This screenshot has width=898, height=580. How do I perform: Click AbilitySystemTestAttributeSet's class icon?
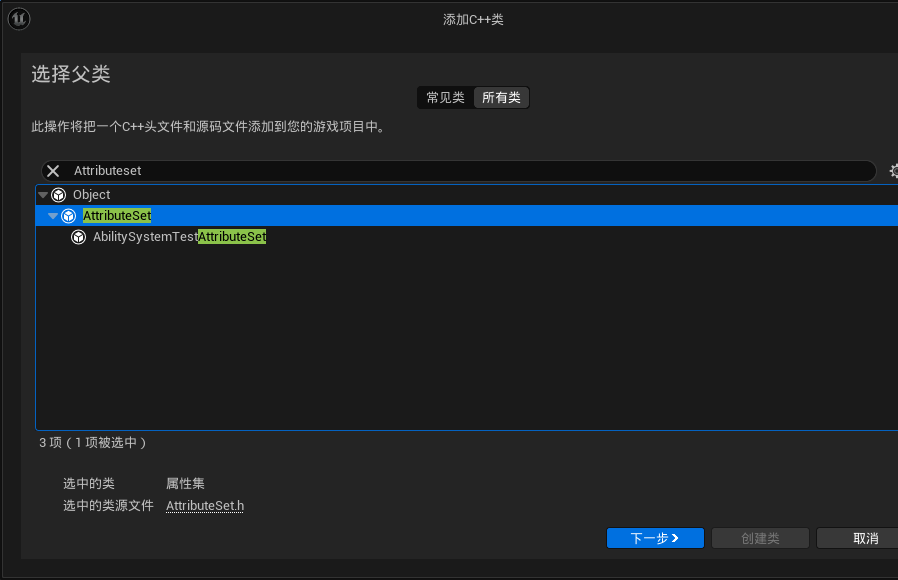[x=79, y=237]
